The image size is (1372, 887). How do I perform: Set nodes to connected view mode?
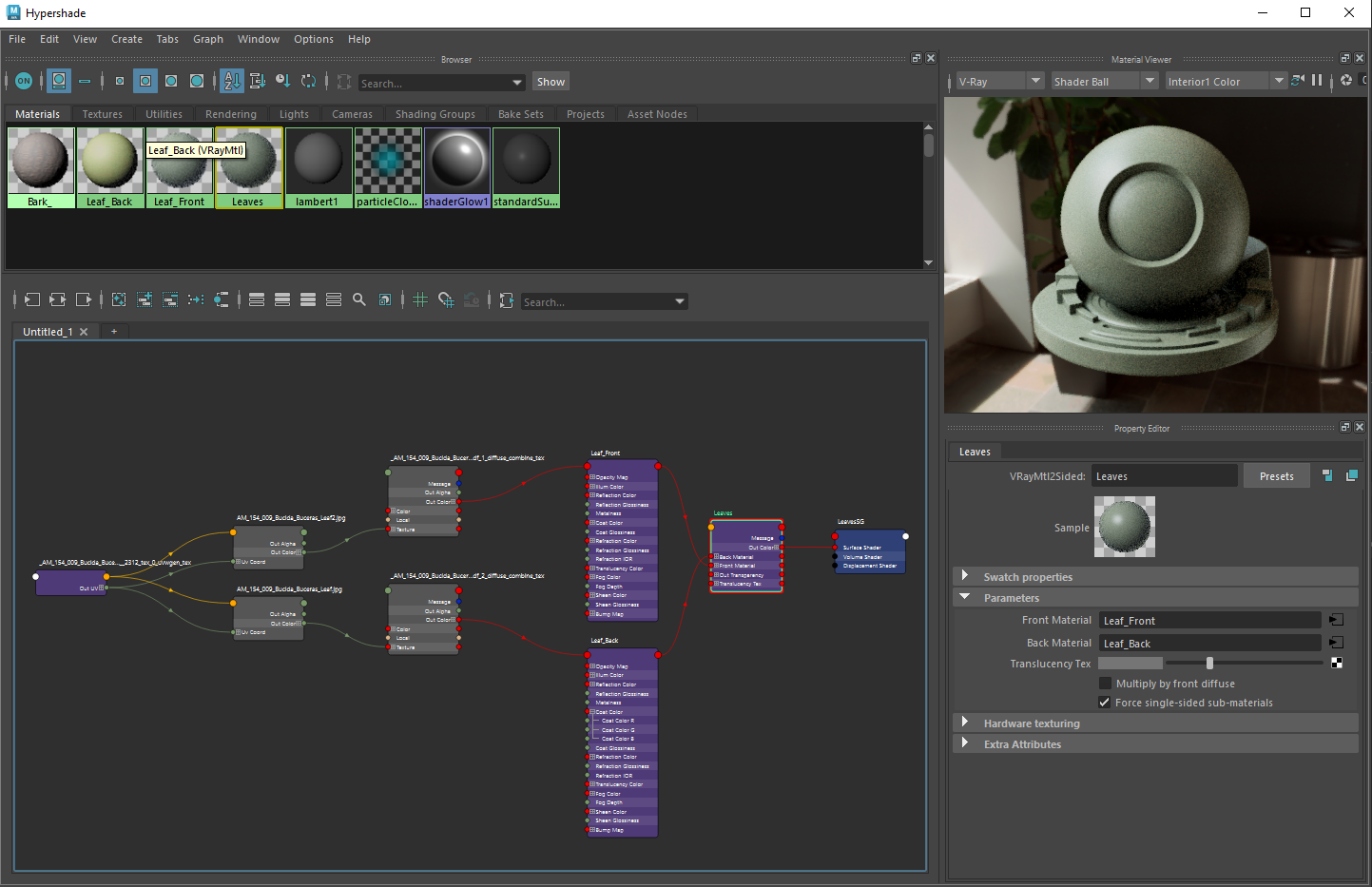(x=282, y=299)
